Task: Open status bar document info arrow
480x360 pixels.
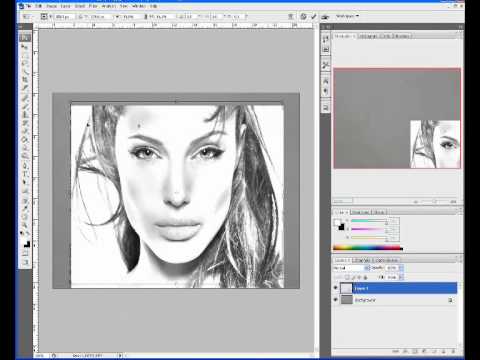Action: 120,356
